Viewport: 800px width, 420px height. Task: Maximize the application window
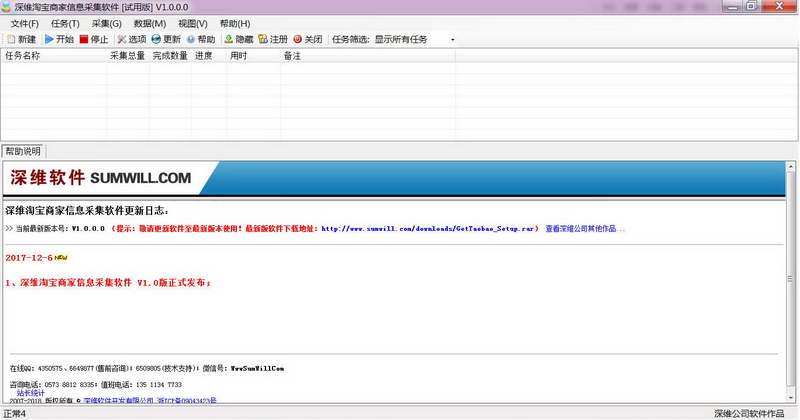752,7
